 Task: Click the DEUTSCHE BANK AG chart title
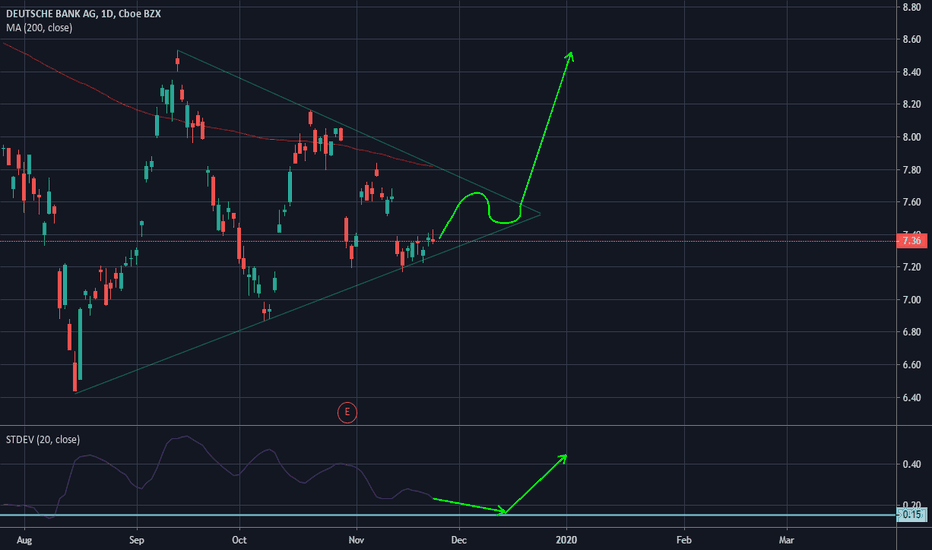point(83,14)
